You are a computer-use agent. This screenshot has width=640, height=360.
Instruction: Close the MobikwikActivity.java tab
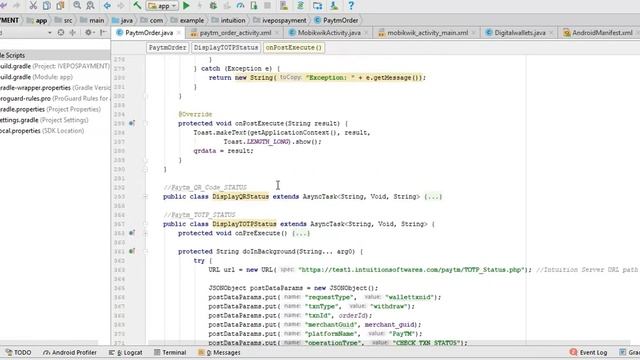tap(366, 33)
